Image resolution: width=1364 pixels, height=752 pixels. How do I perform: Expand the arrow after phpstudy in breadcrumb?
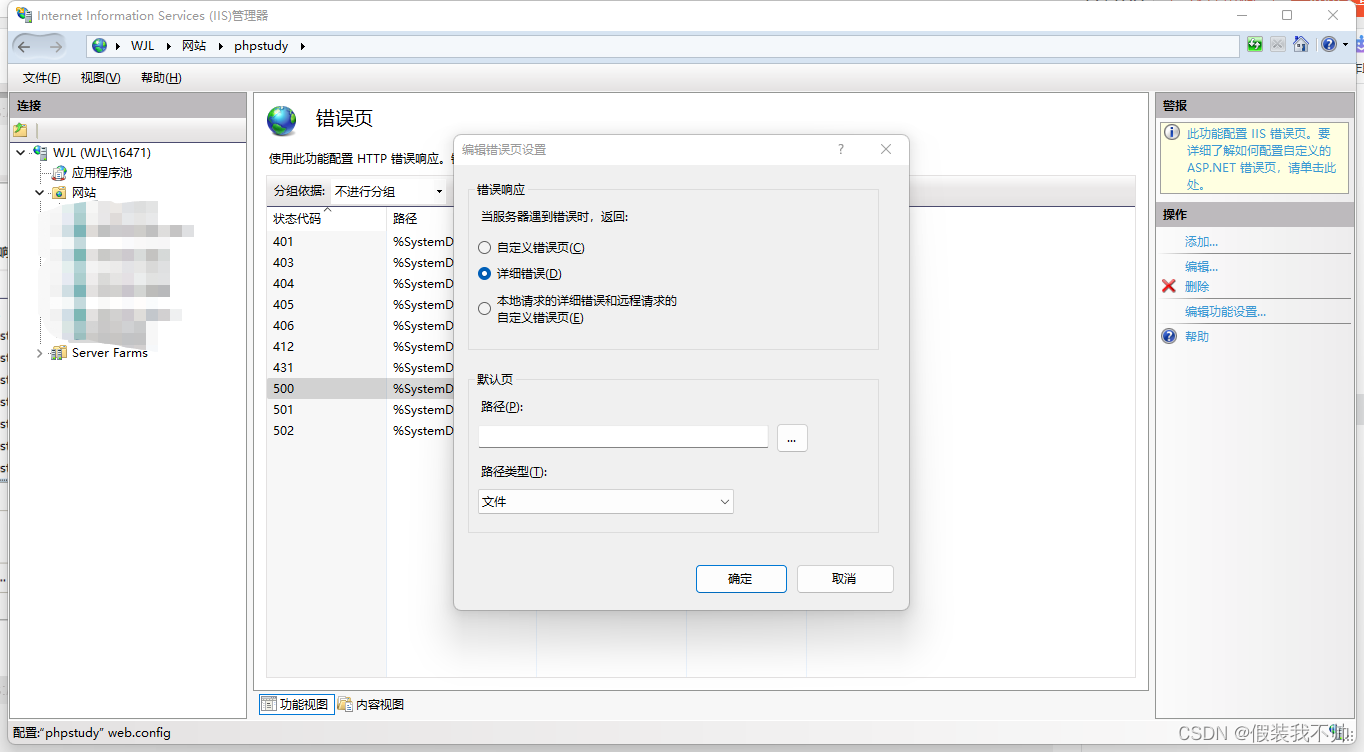[302, 46]
